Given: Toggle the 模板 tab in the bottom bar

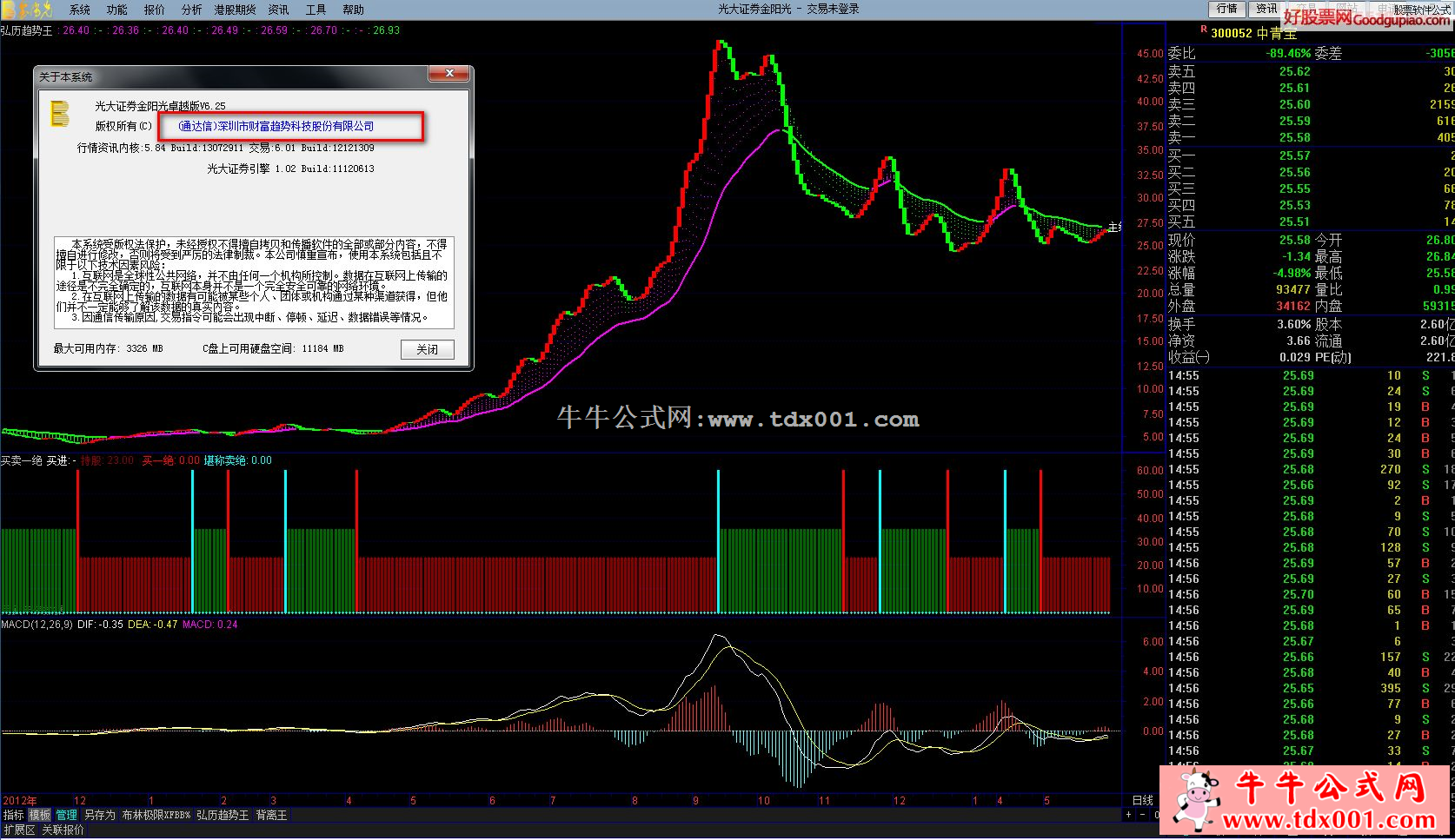Looking at the screenshot, I should [40, 816].
